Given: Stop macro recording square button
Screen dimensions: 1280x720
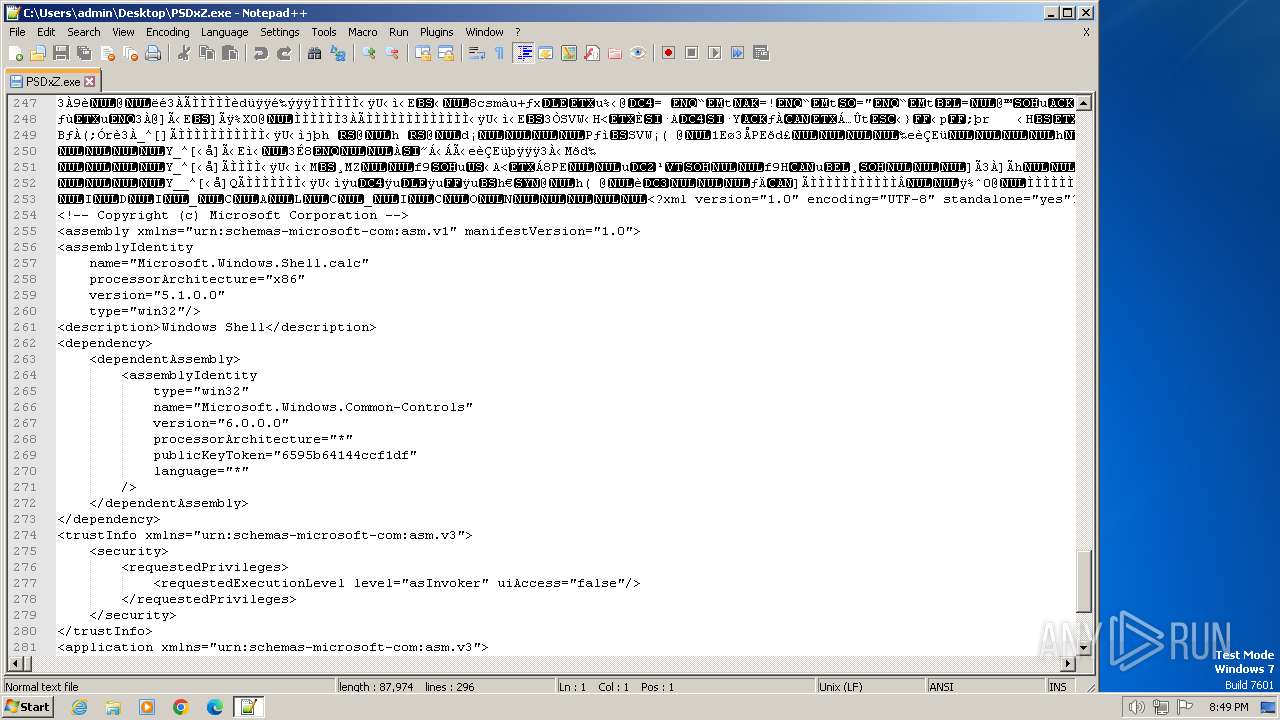Looking at the screenshot, I should (x=692, y=53).
